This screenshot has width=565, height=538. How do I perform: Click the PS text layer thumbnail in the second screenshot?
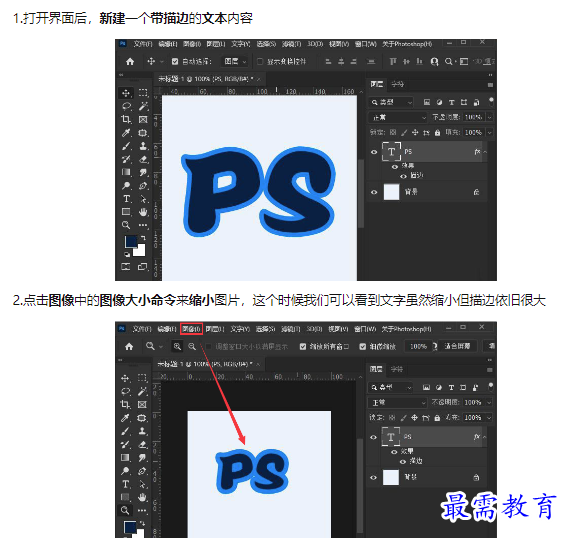[391, 437]
